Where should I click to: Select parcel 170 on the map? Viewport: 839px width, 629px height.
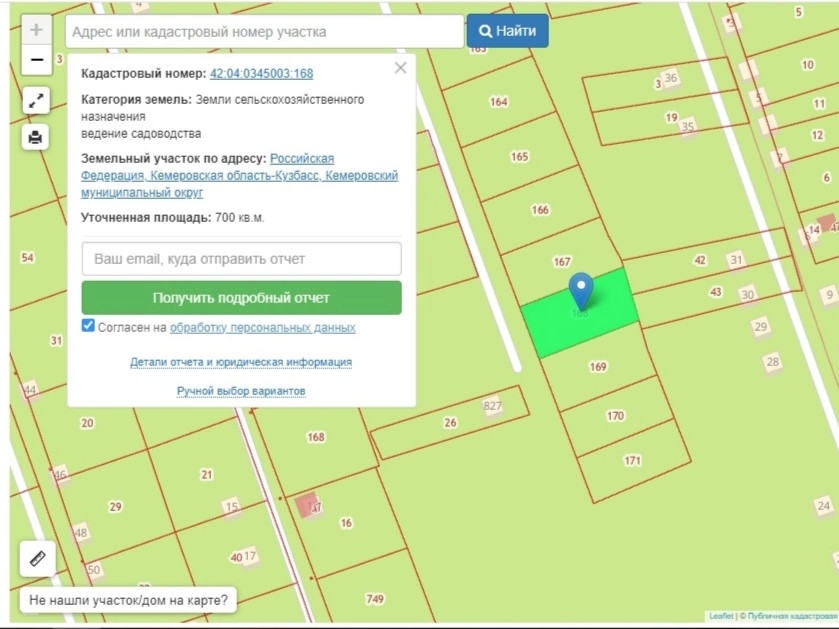click(615, 416)
